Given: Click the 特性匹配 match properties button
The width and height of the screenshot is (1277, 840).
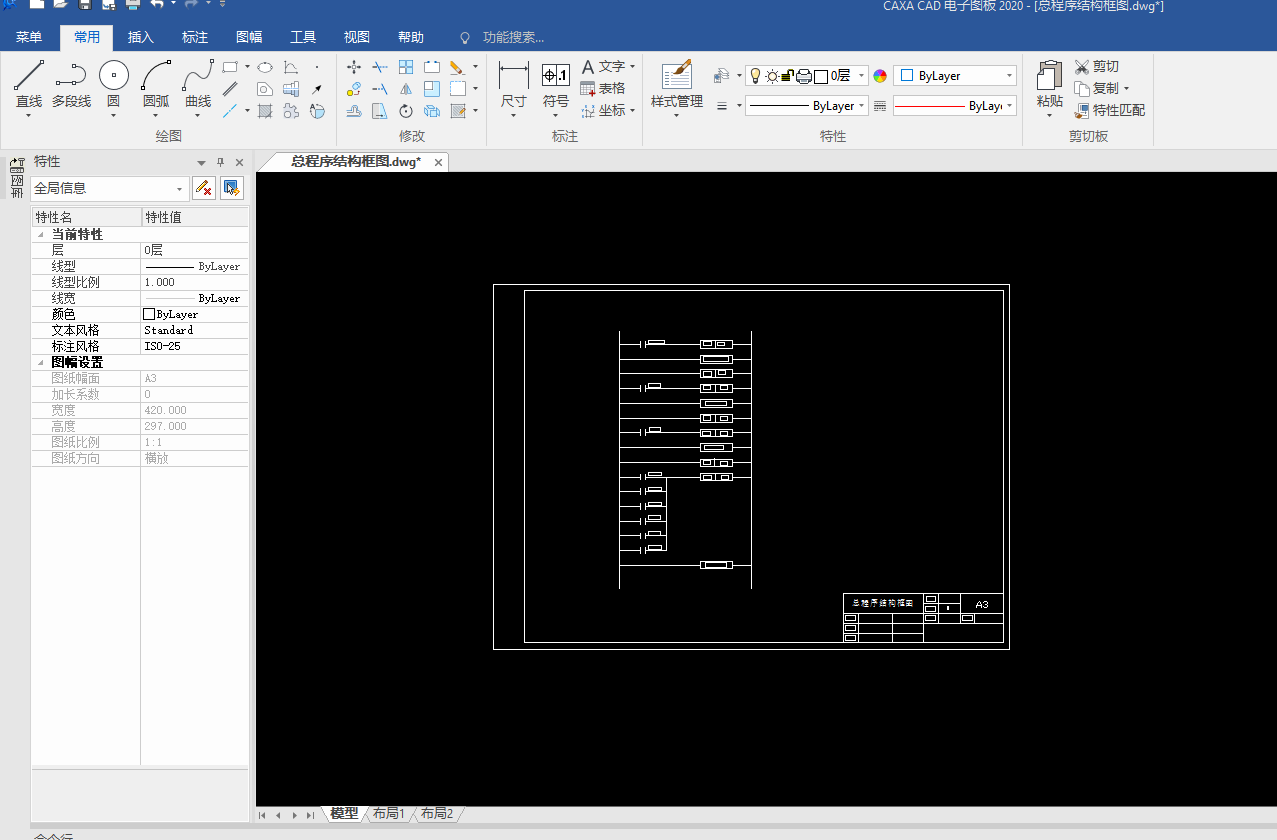Looking at the screenshot, I should tap(1110, 110).
